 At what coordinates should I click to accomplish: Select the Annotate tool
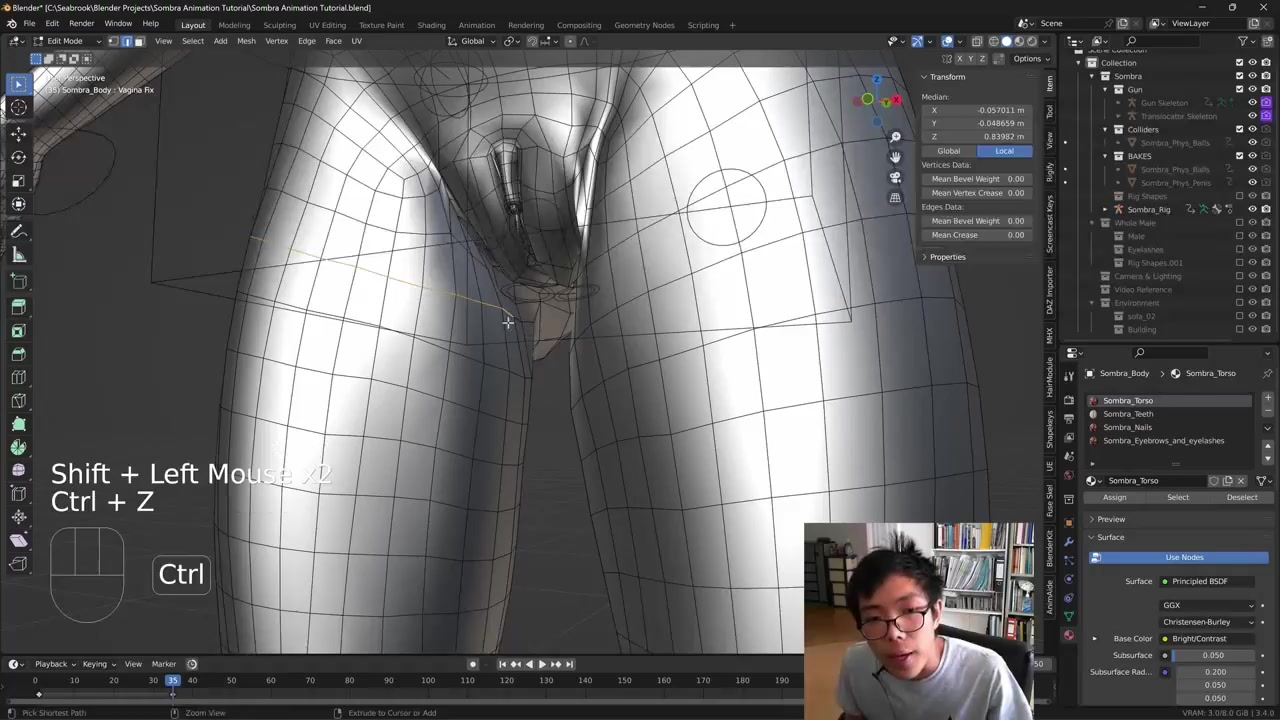tap(18, 231)
